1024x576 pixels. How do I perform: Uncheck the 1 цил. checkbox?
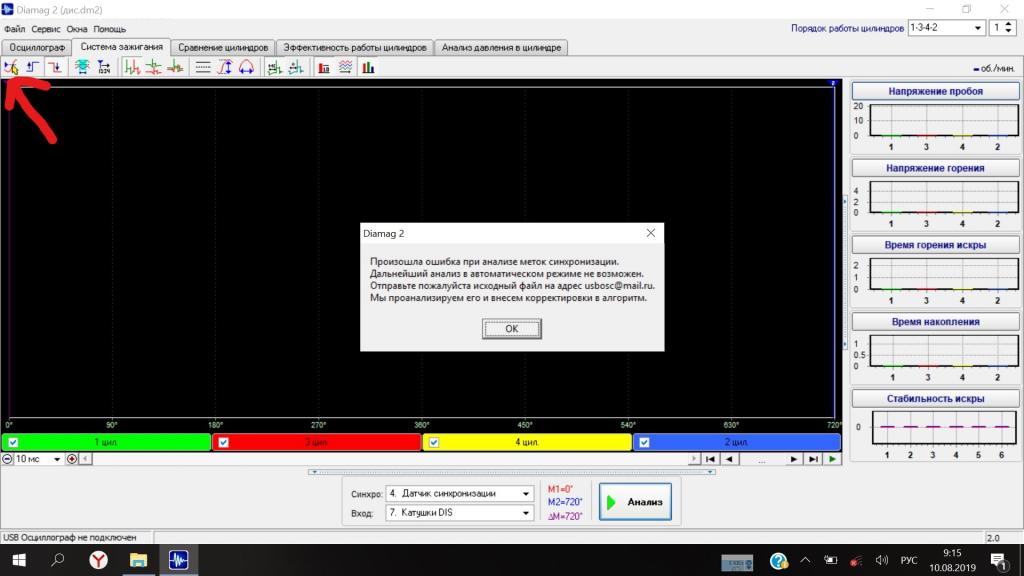point(13,442)
